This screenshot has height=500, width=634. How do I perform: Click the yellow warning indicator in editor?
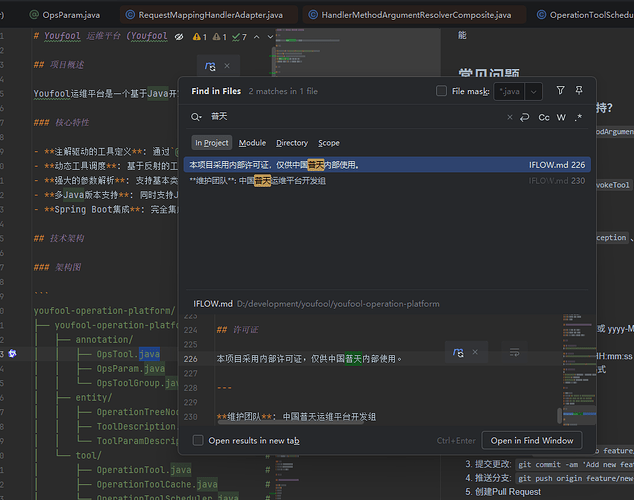pos(200,37)
